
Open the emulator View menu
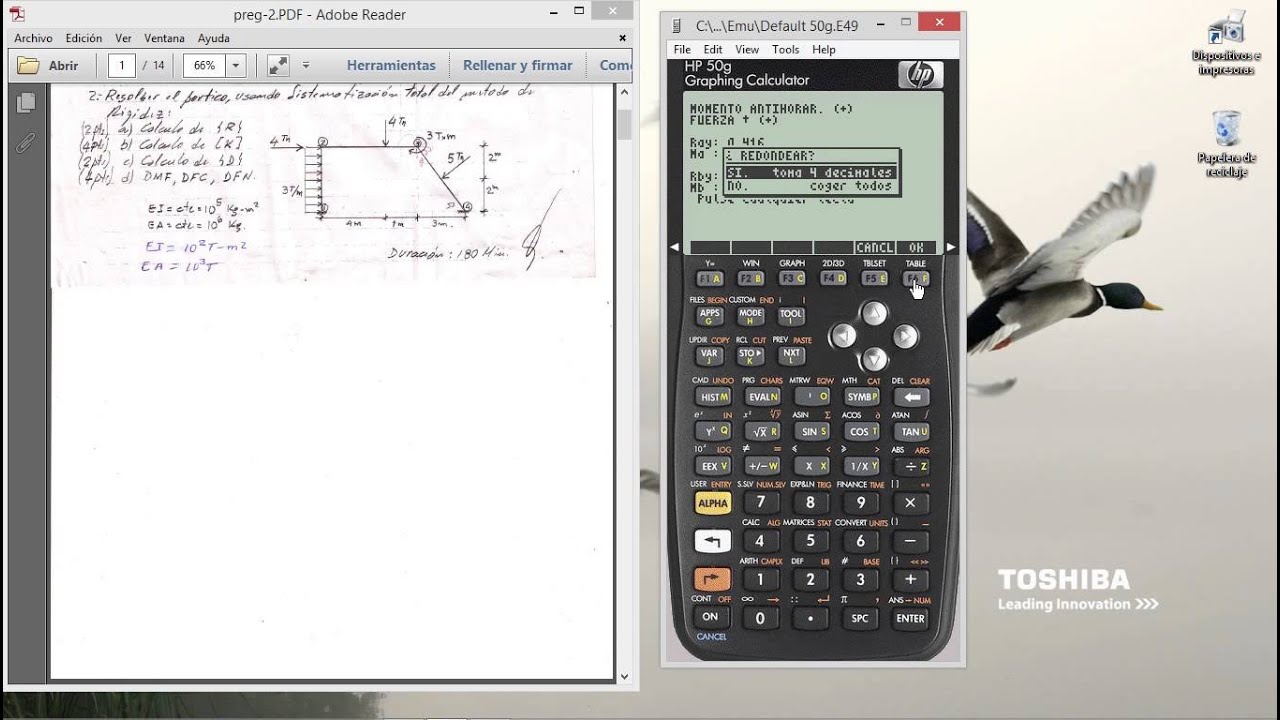coord(747,49)
